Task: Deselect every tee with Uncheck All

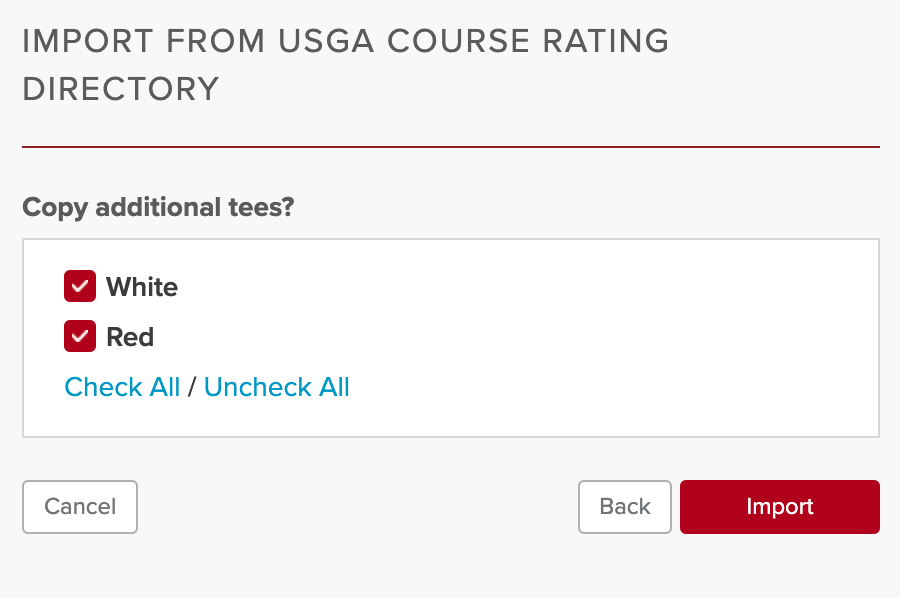Action: click(277, 387)
